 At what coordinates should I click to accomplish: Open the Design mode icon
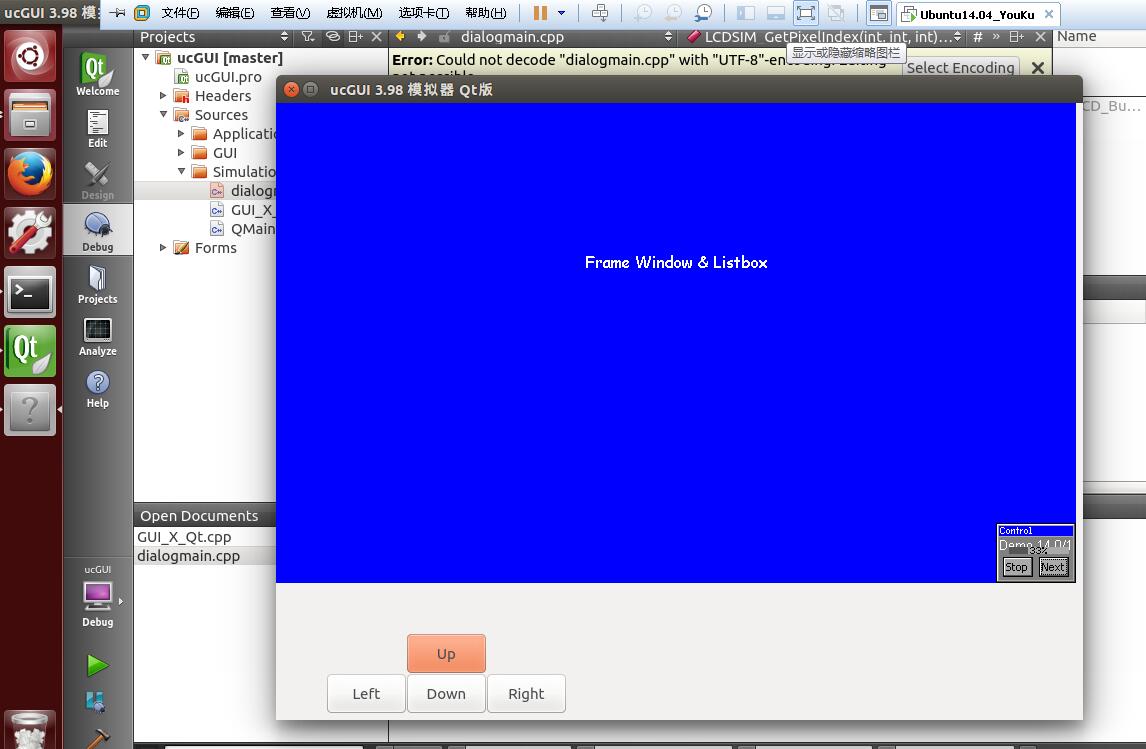click(x=97, y=180)
